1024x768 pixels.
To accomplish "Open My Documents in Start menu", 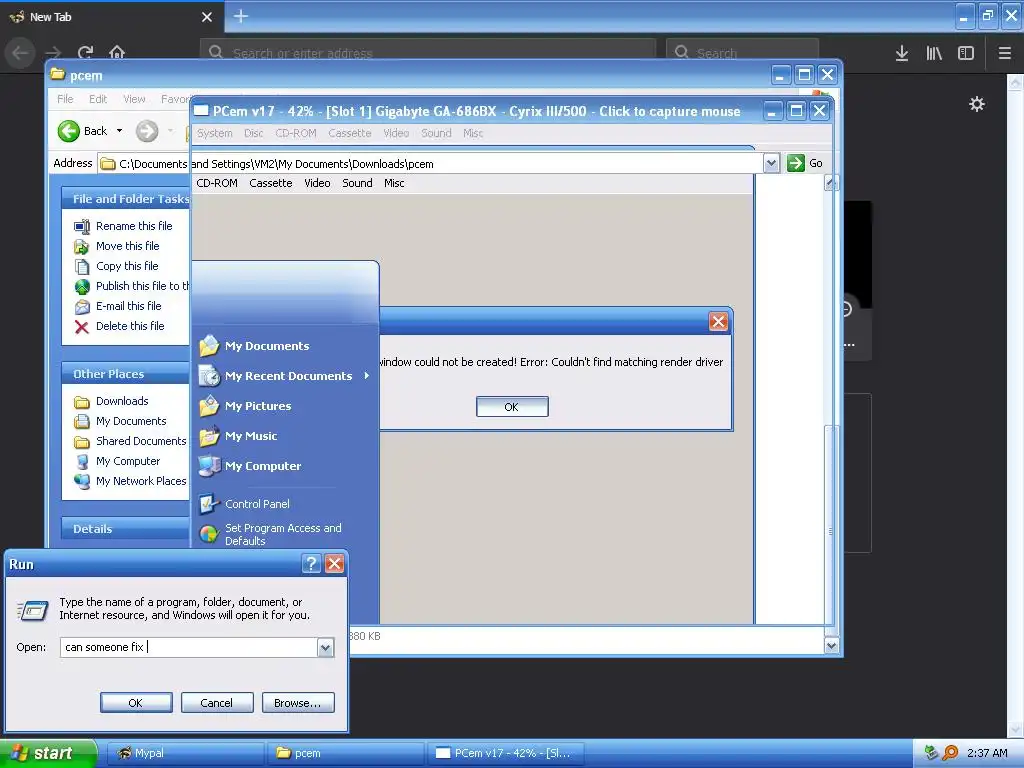I will [x=267, y=345].
